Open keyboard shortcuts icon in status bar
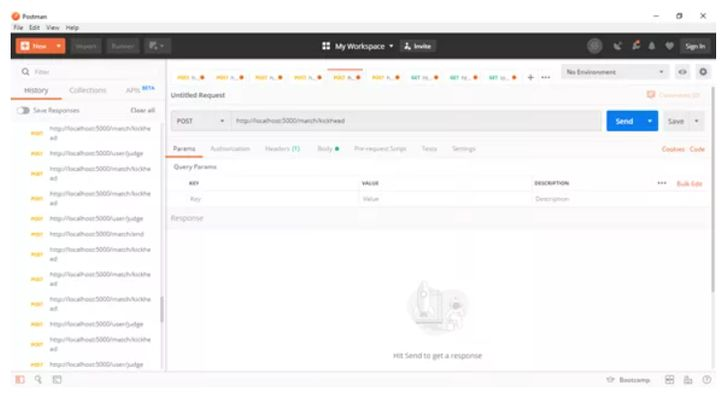This screenshot has width=720, height=396. point(688,380)
